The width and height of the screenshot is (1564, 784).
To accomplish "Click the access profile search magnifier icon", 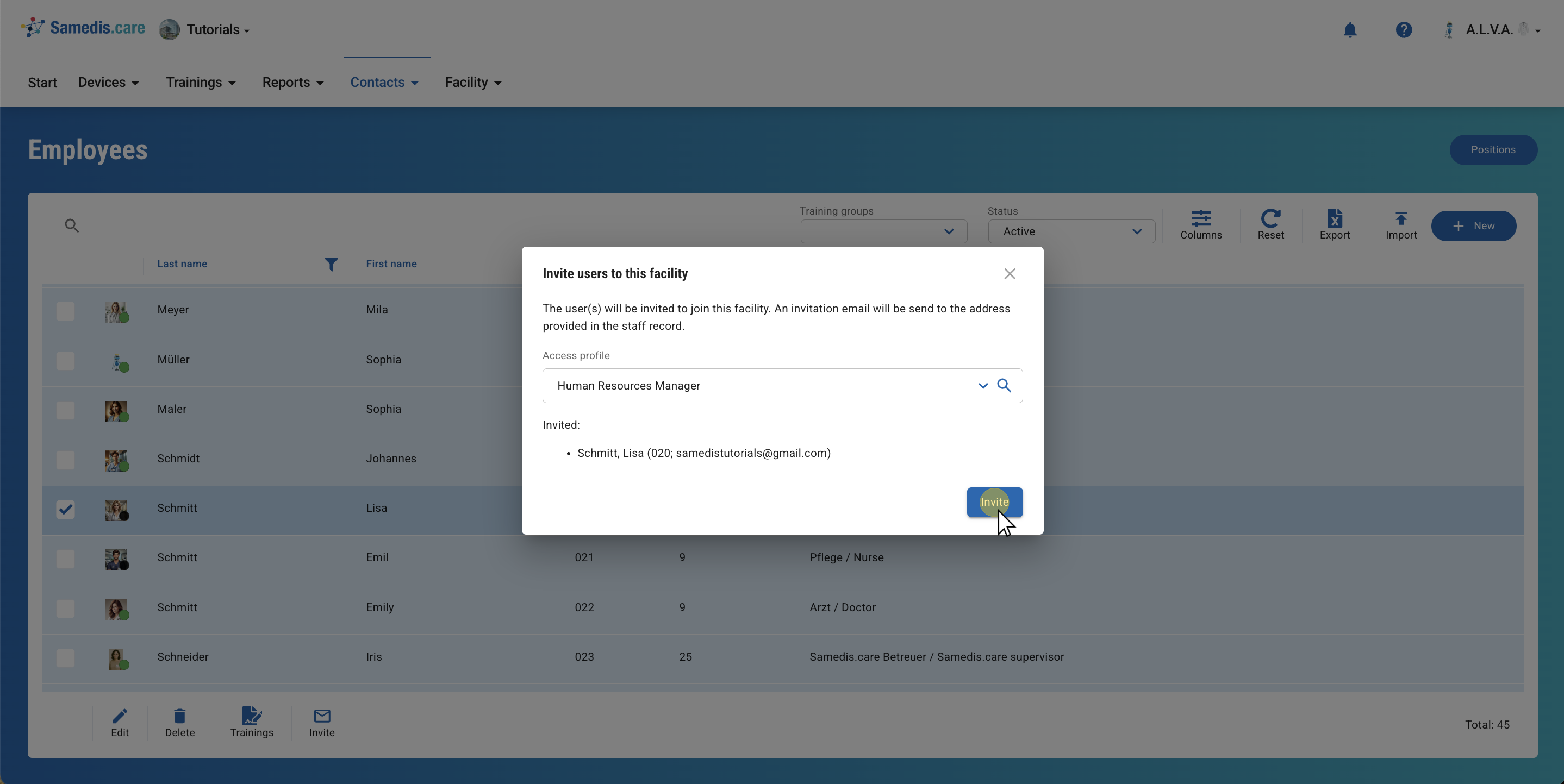I will [1004, 385].
